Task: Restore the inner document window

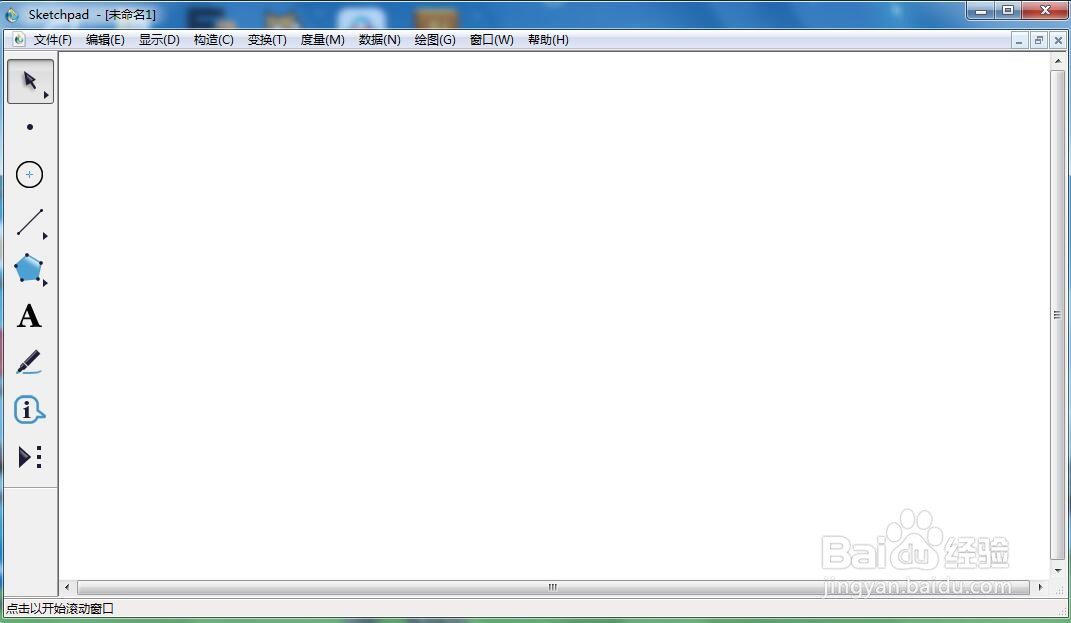Action: [x=1038, y=40]
